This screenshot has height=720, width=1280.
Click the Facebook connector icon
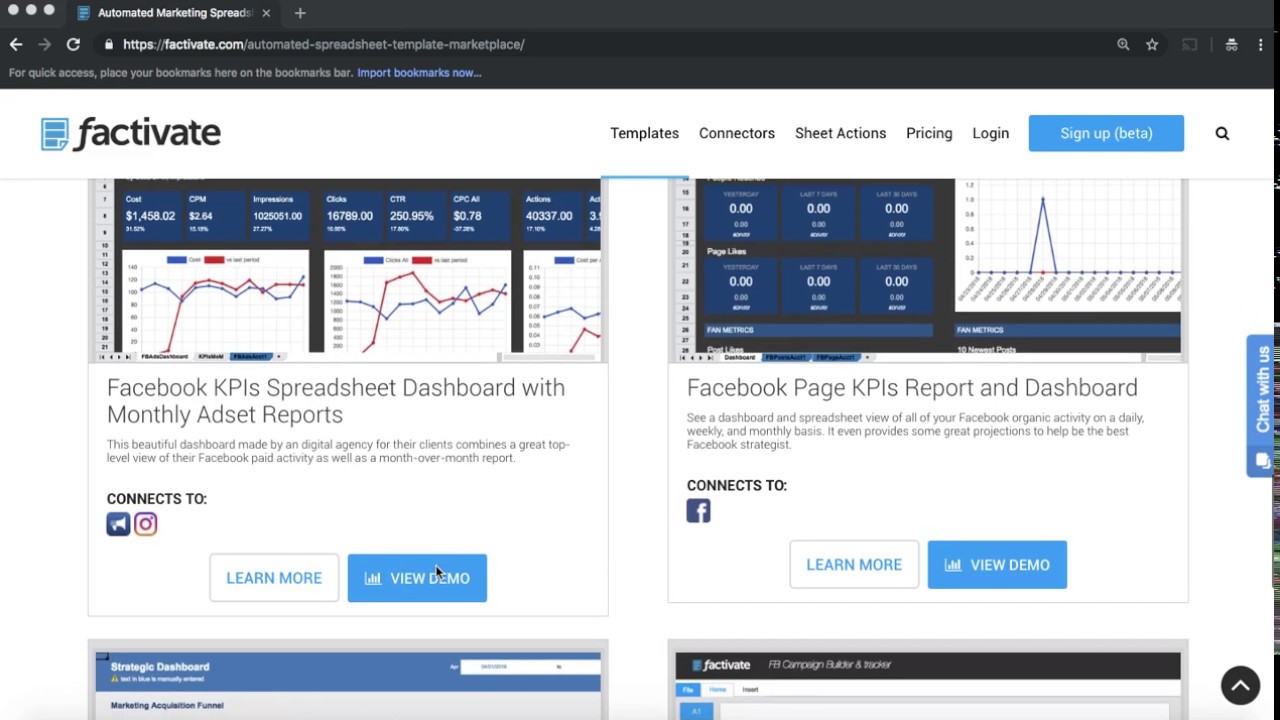point(698,511)
